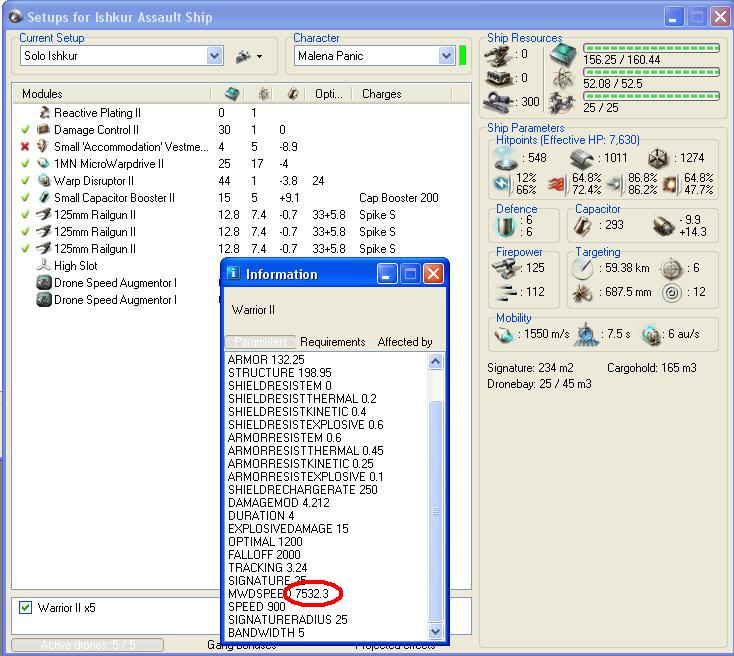
Task: Click the capacitor capacity icon showing 293
Action: click(583, 225)
